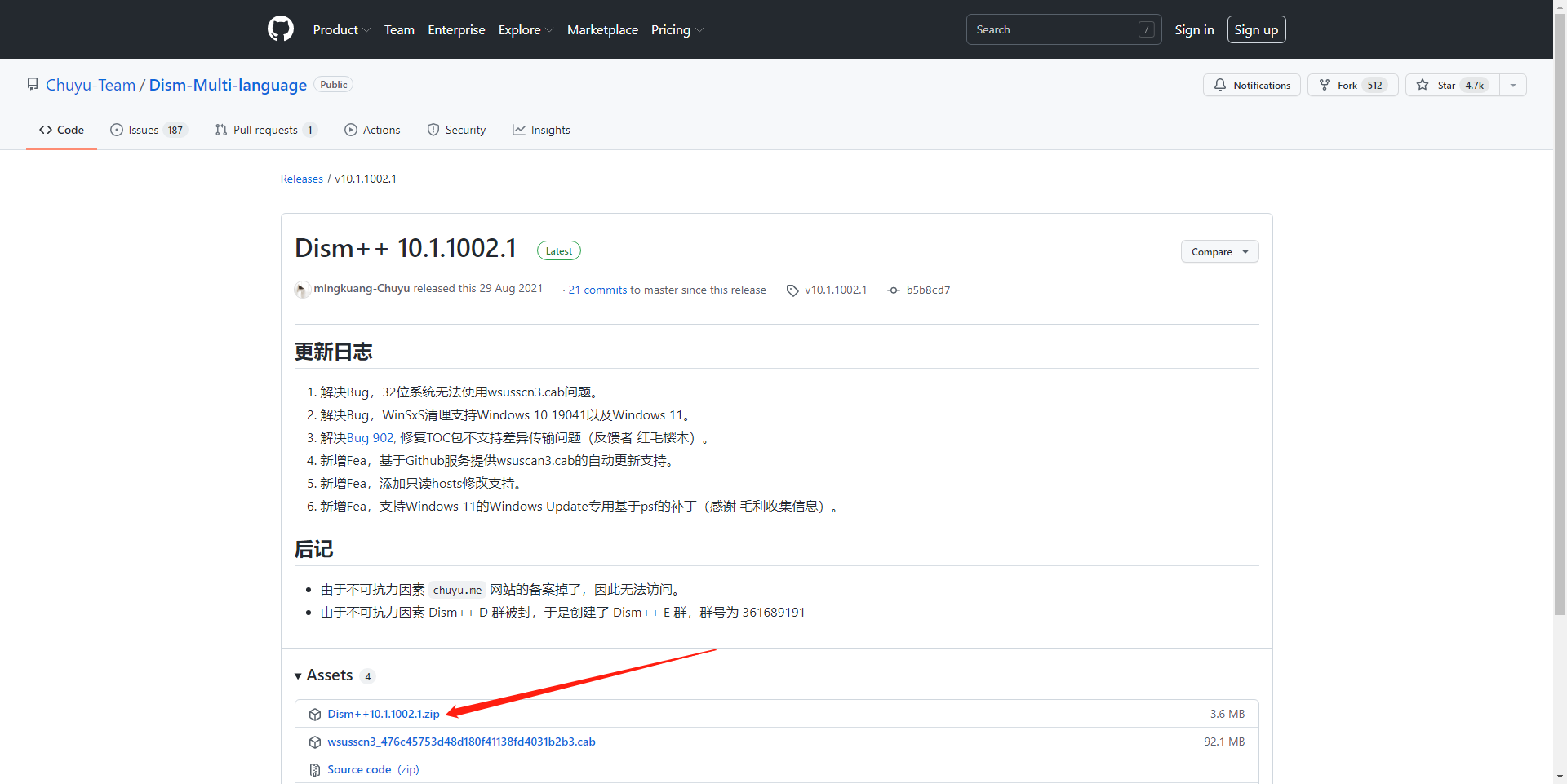Open the Pull requests tab
The image size is (1567, 784).
(265, 130)
